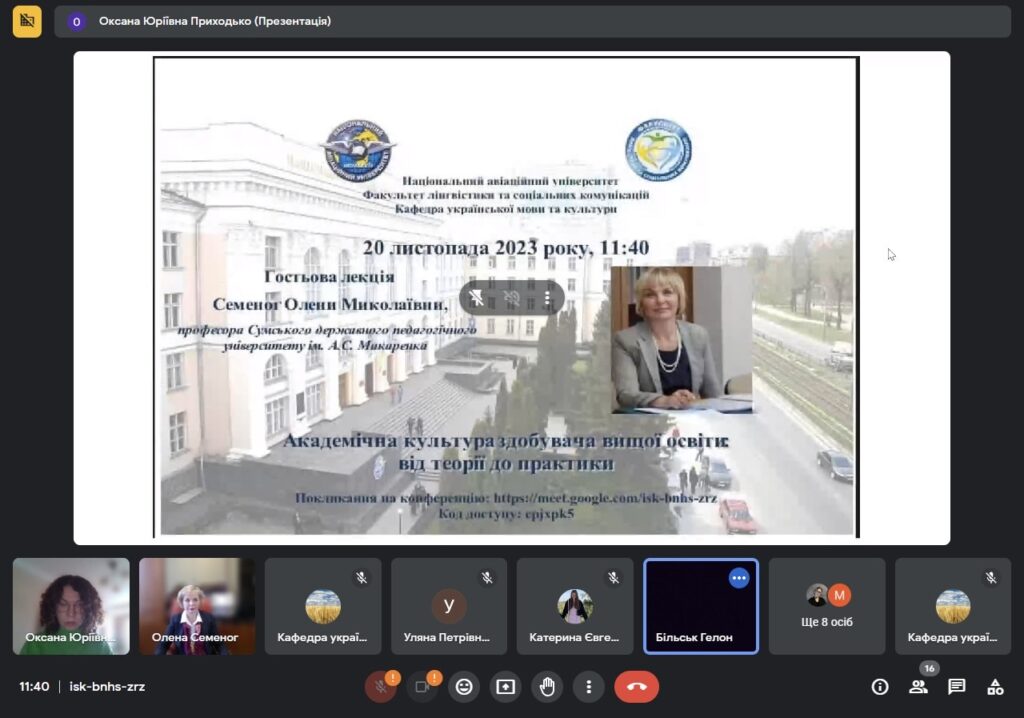Unpin the presentation from the main view
The width and height of the screenshot is (1024, 718).
pyautogui.click(x=477, y=298)
